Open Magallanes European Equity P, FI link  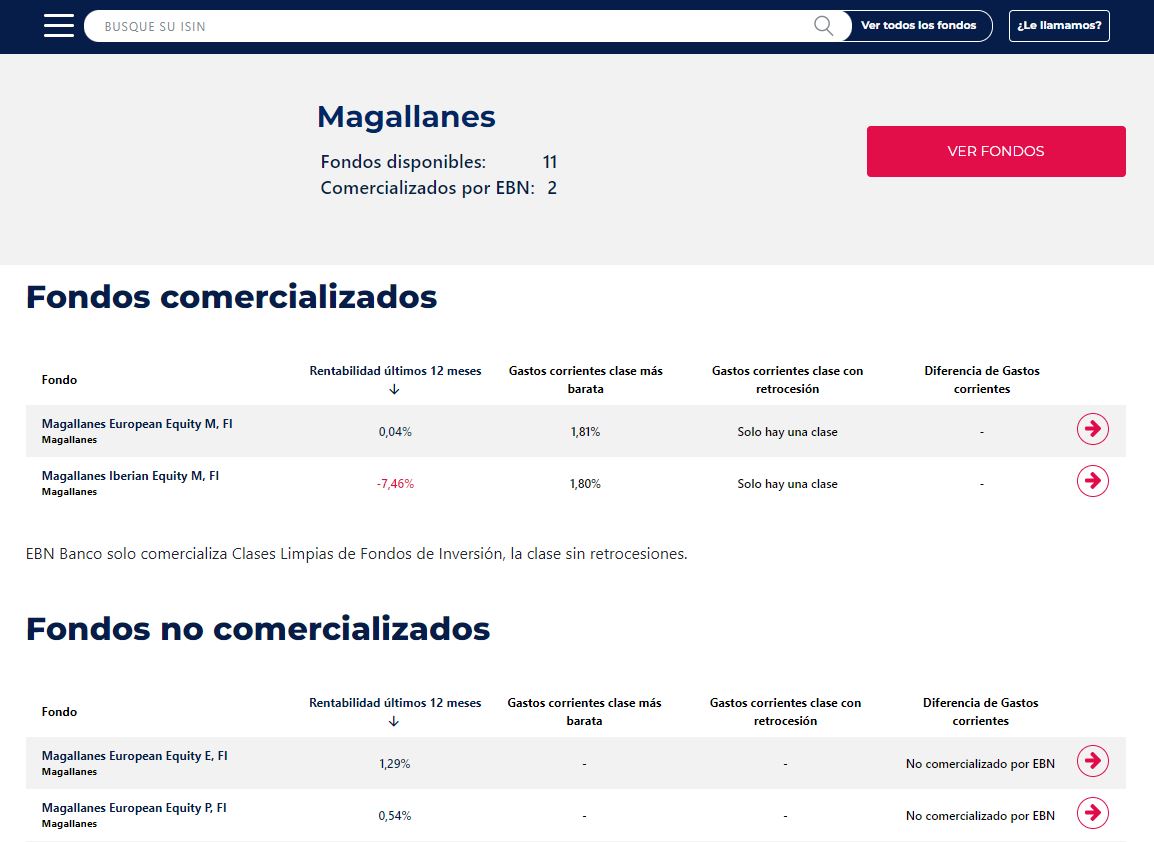click(134, 808)
